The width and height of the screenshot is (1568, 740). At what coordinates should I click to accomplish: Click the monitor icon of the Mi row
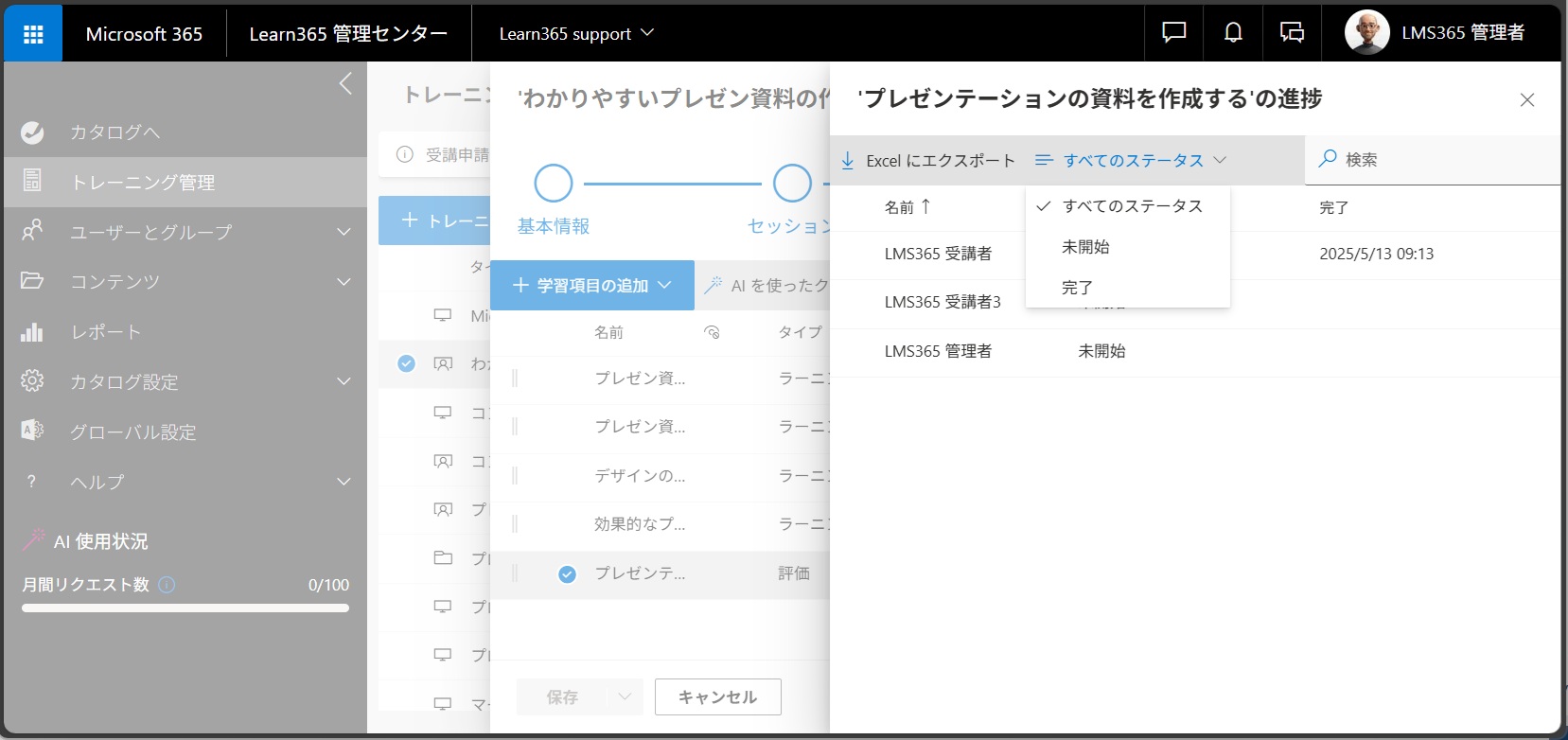(x=443, y=315)
